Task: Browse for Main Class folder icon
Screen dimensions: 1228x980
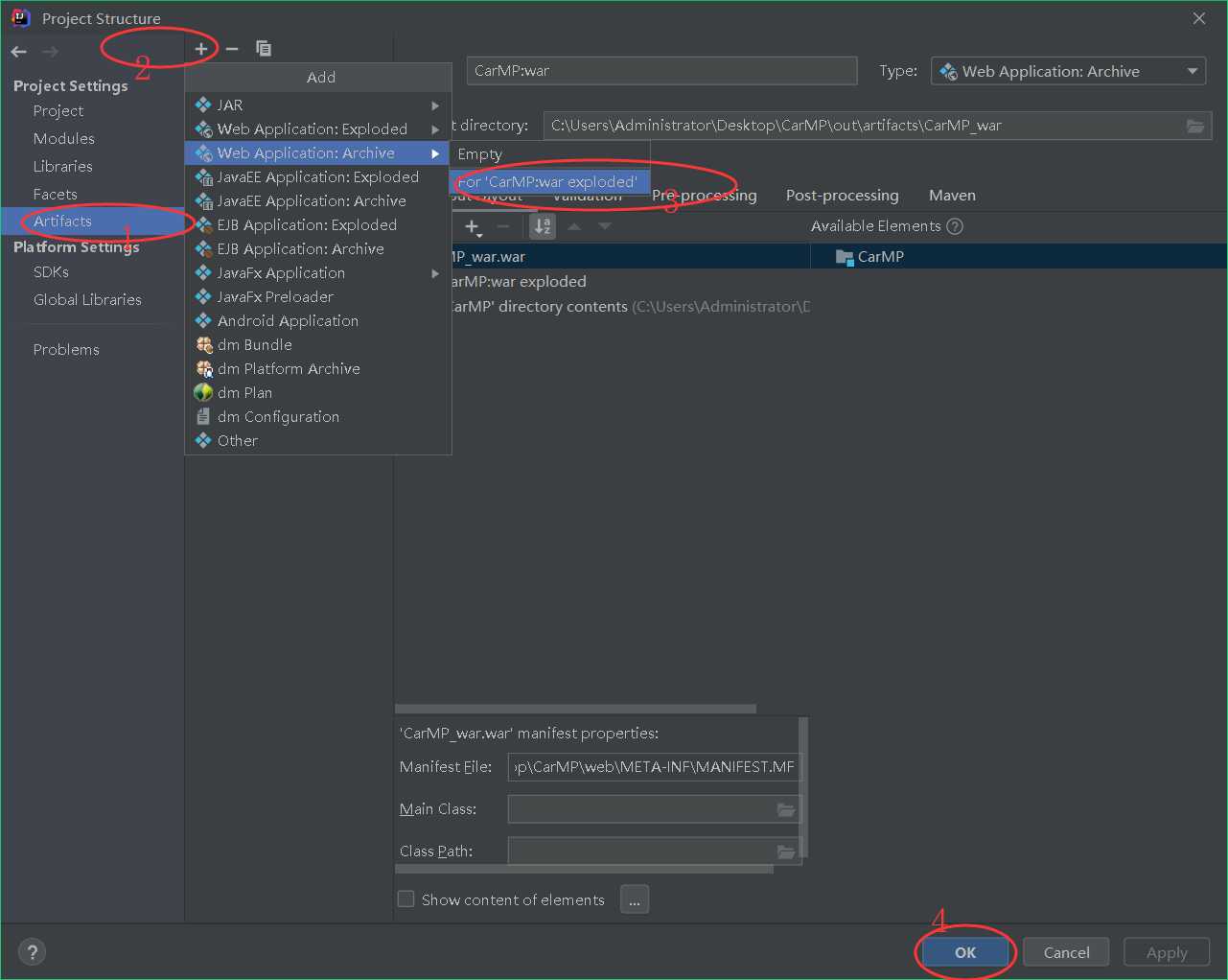Action: 786,809
